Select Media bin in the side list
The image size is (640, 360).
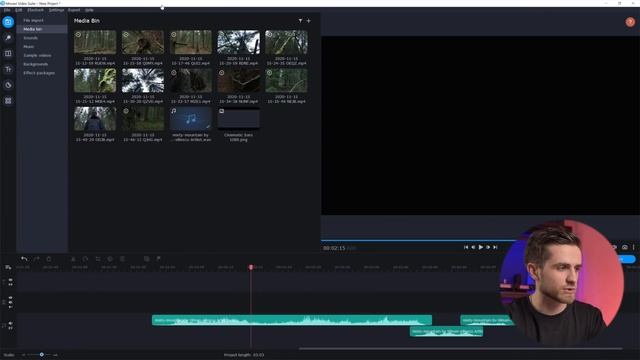coord(42,29)
